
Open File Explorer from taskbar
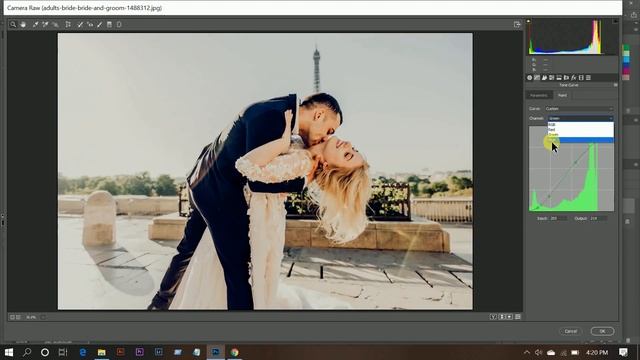(x=102, y=352)
